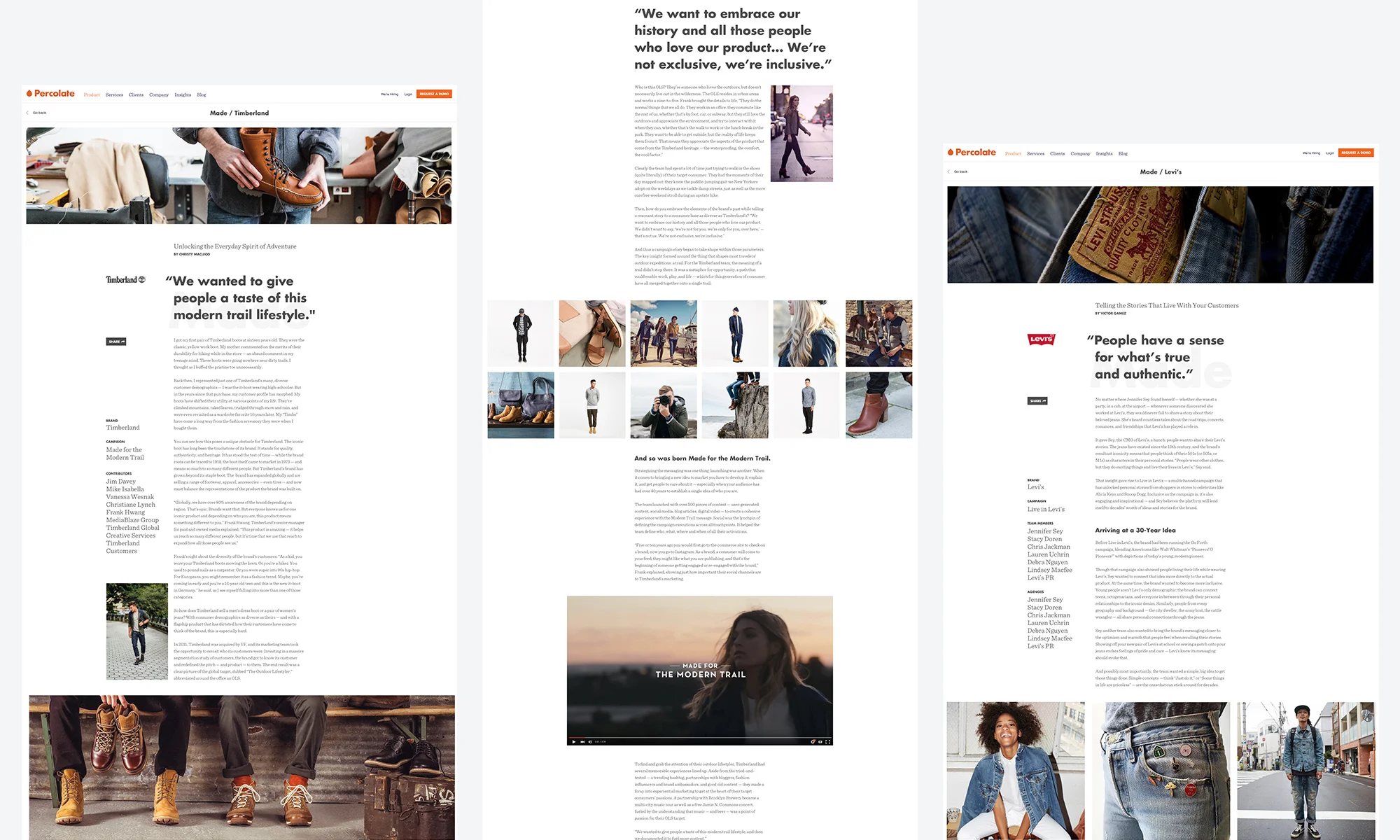Open the jeans with pins close-up photo
The image size is (1400, 840).
coord(1161,771)
